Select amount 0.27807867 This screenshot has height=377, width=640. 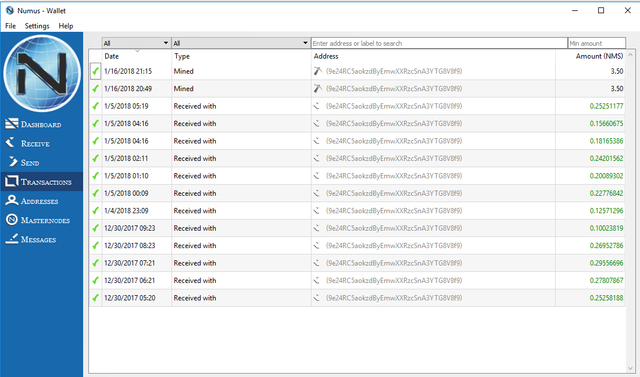point(606,281)
